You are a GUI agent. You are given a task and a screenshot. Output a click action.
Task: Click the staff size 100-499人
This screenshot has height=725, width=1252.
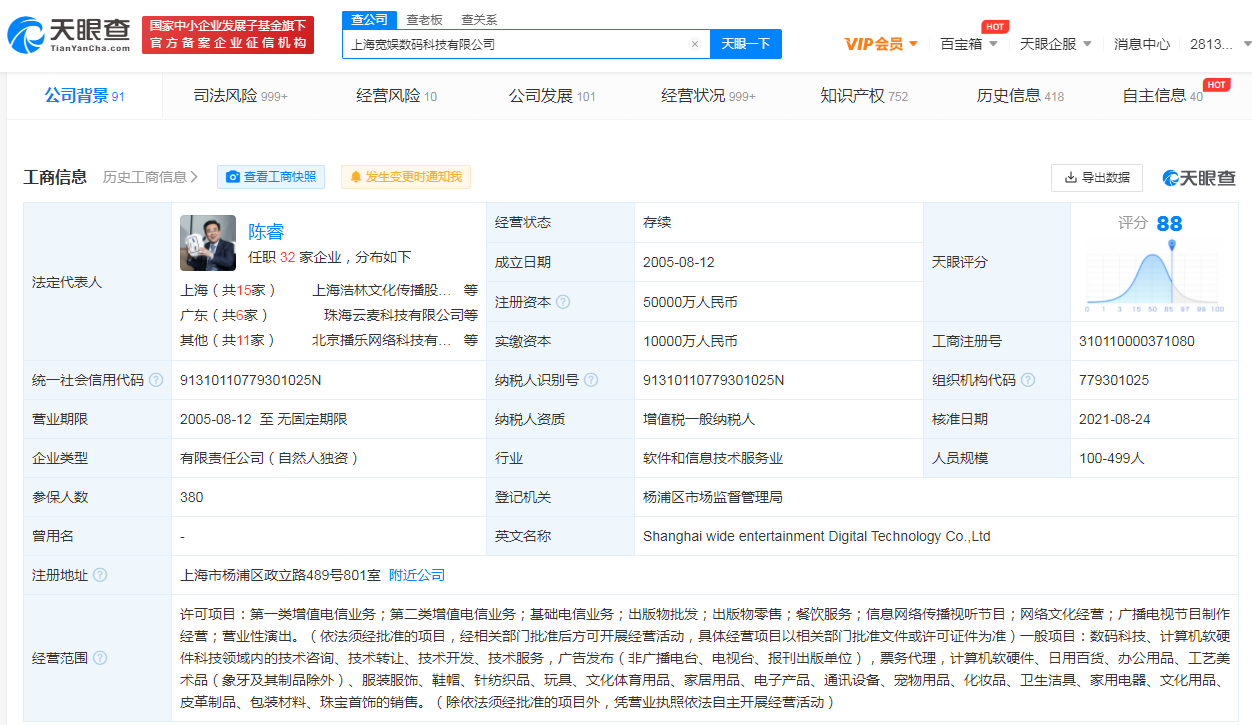tap(1112, 458)
